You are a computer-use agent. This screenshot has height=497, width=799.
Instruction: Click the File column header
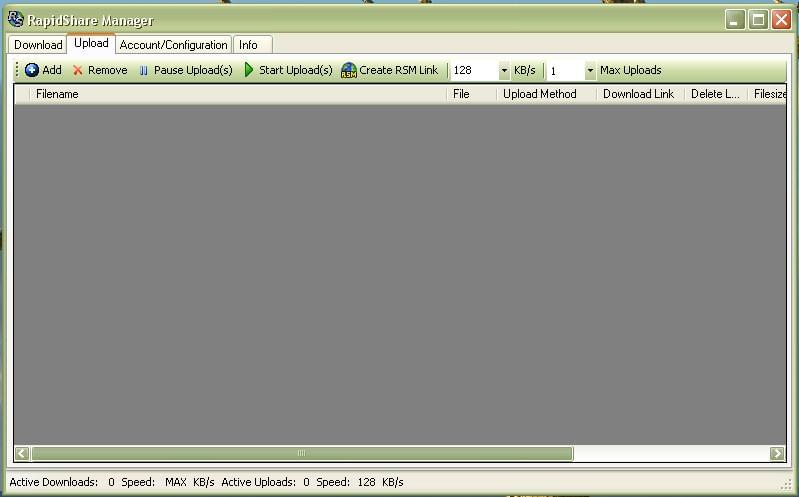point(471,94)
